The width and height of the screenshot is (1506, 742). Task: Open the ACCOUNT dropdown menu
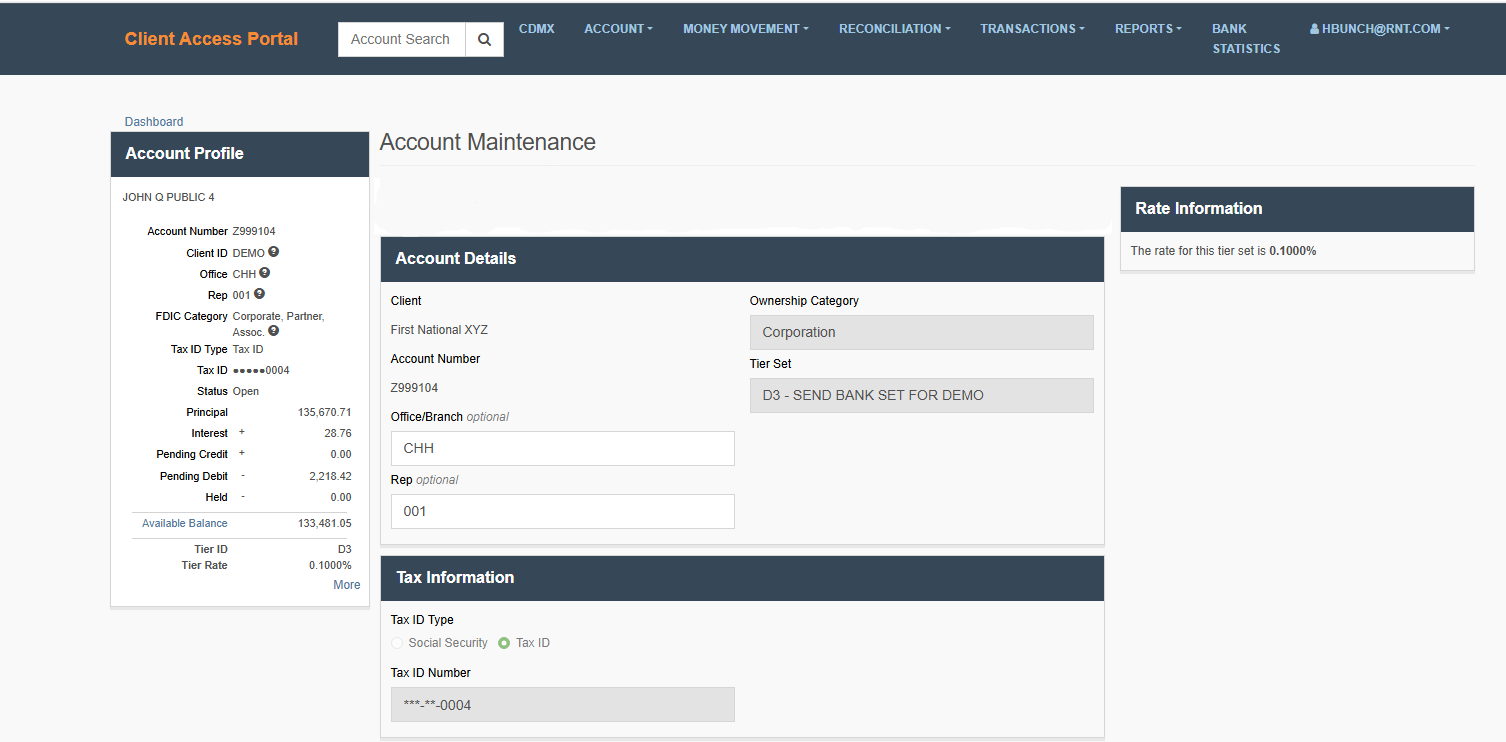(x=618, y=29)
